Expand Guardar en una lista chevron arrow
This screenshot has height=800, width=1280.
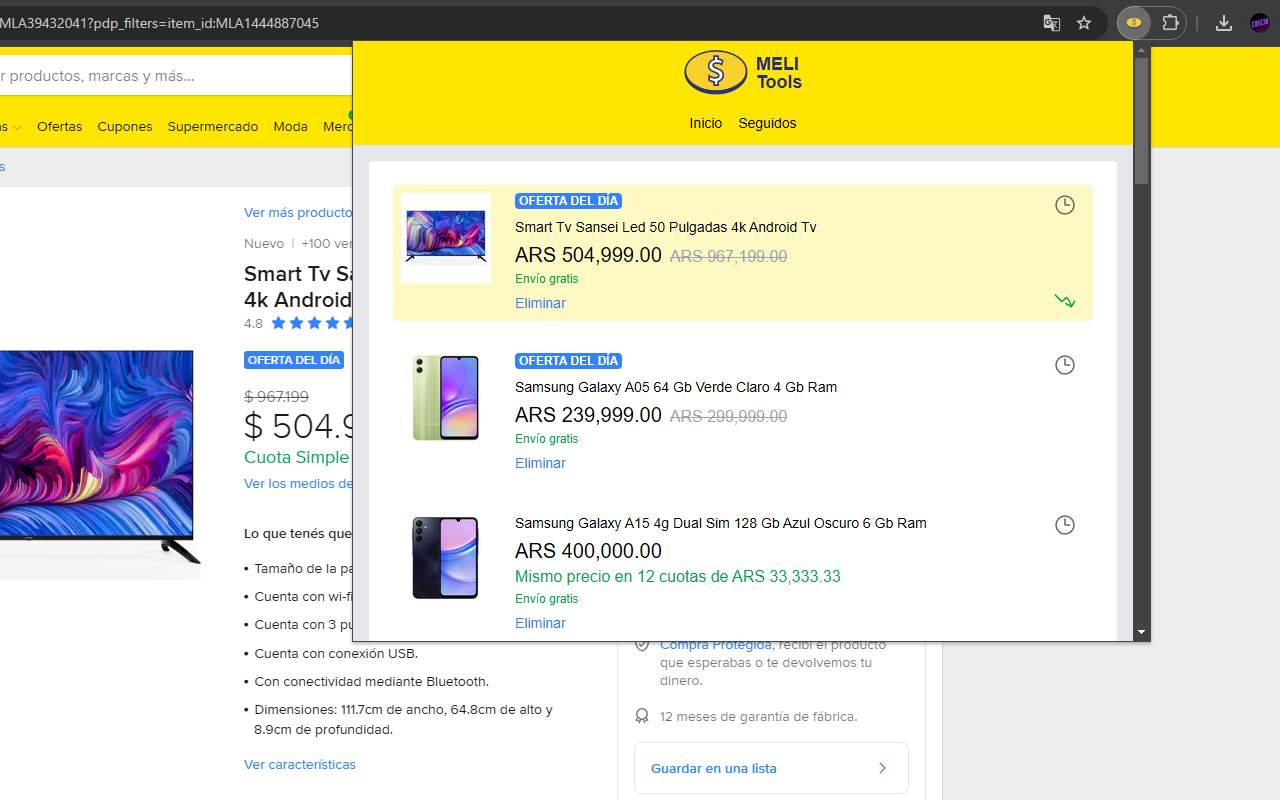pyautogui.click(x=882, y=768)
